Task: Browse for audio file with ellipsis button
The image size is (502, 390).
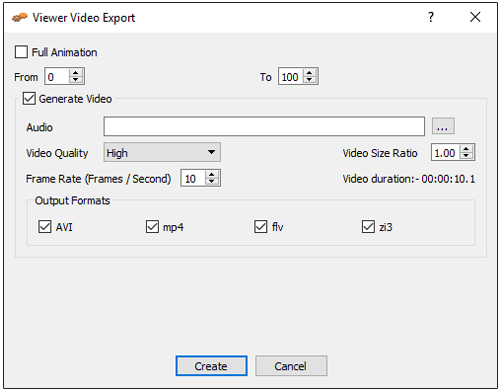Action: (443, 126)
